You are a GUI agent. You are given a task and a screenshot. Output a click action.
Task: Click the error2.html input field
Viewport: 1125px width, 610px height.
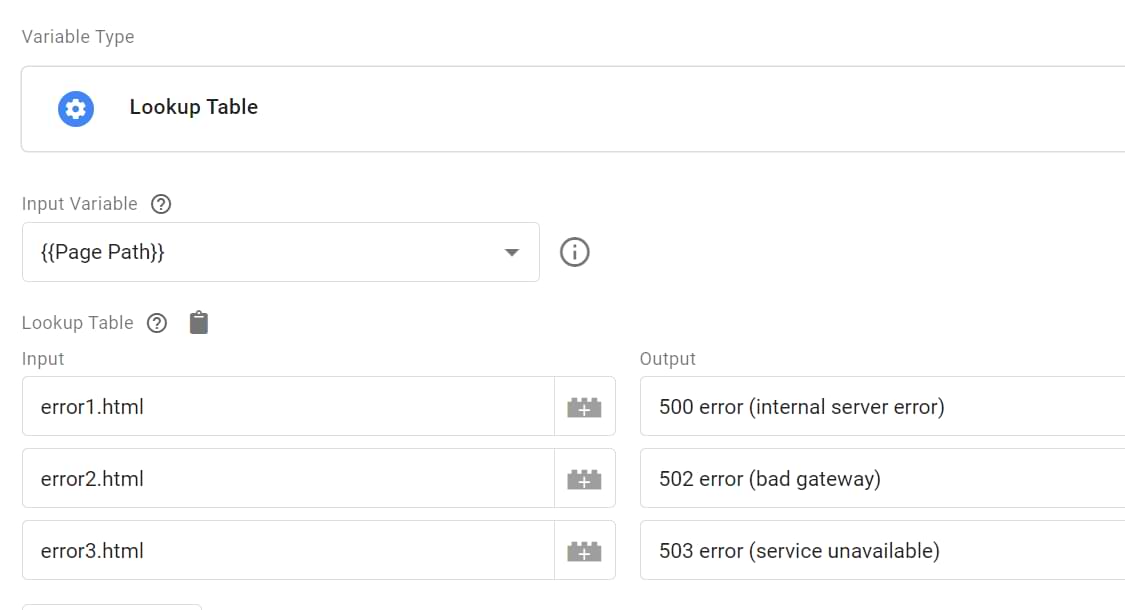click(x=288, y=479)
